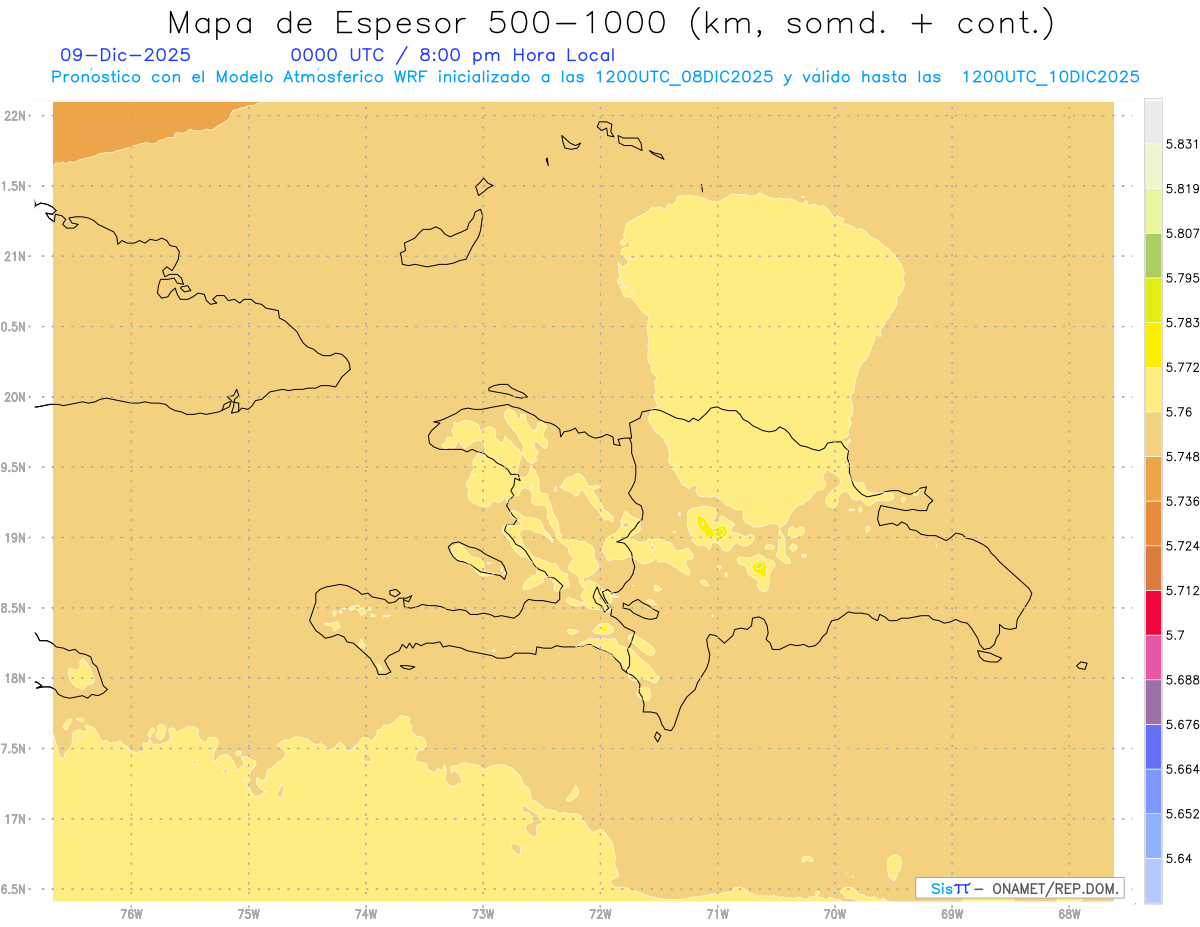
Task: Click the color scale value "5.795"
Action: tap(1182, 278)
